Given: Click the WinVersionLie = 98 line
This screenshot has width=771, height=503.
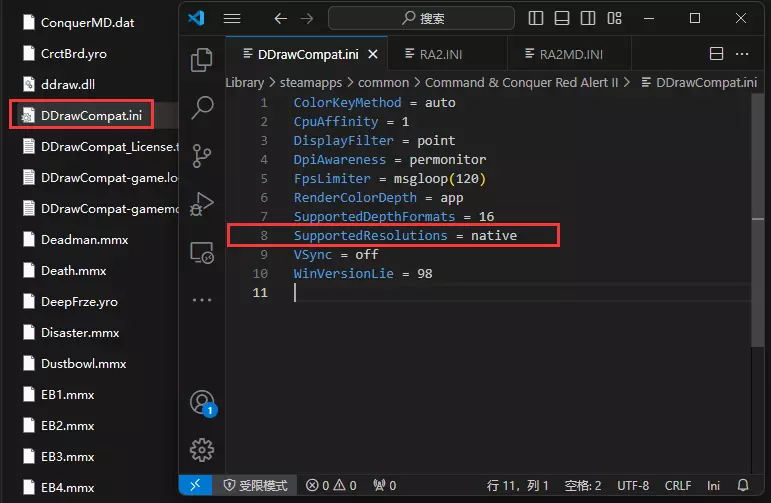Looking at the screenshot, I should pyautogui.click(x=363, y=273).
